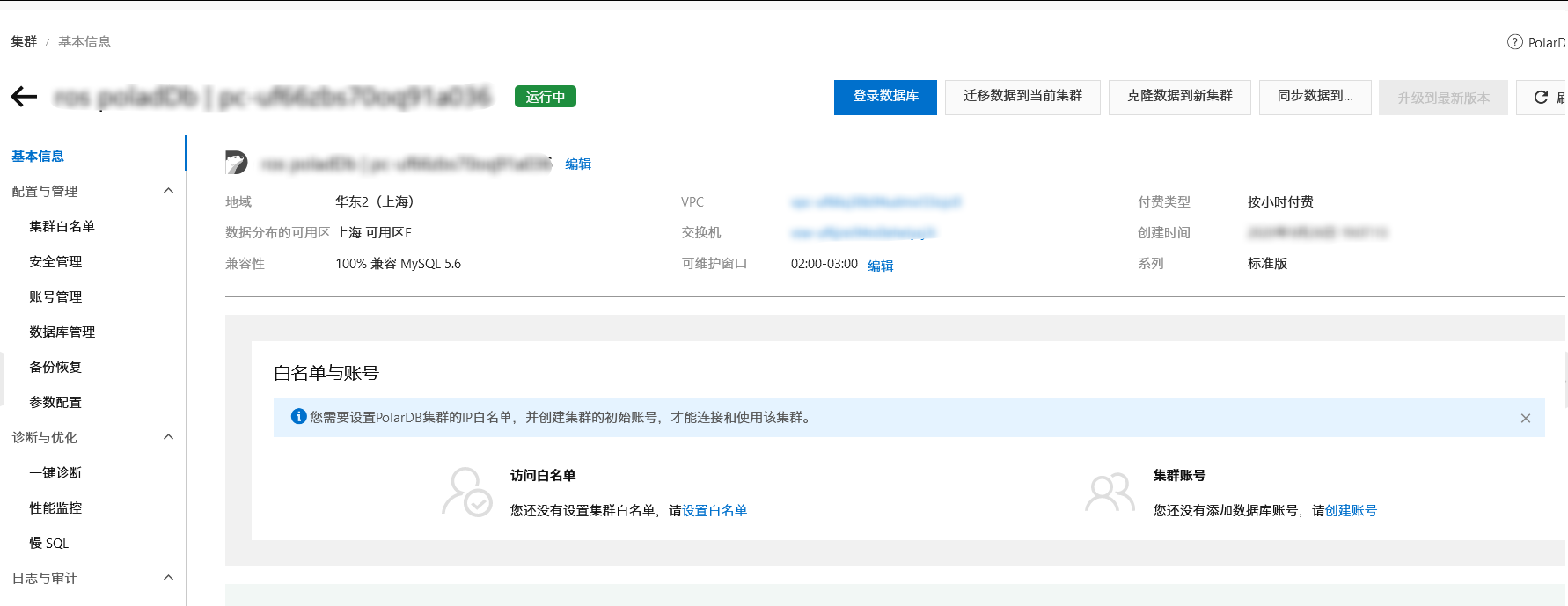Click the 登录数据库 button
Image resolution: width=1568 pixels, height=606 pixels.
pyautogui.click(x=885, y=97)
